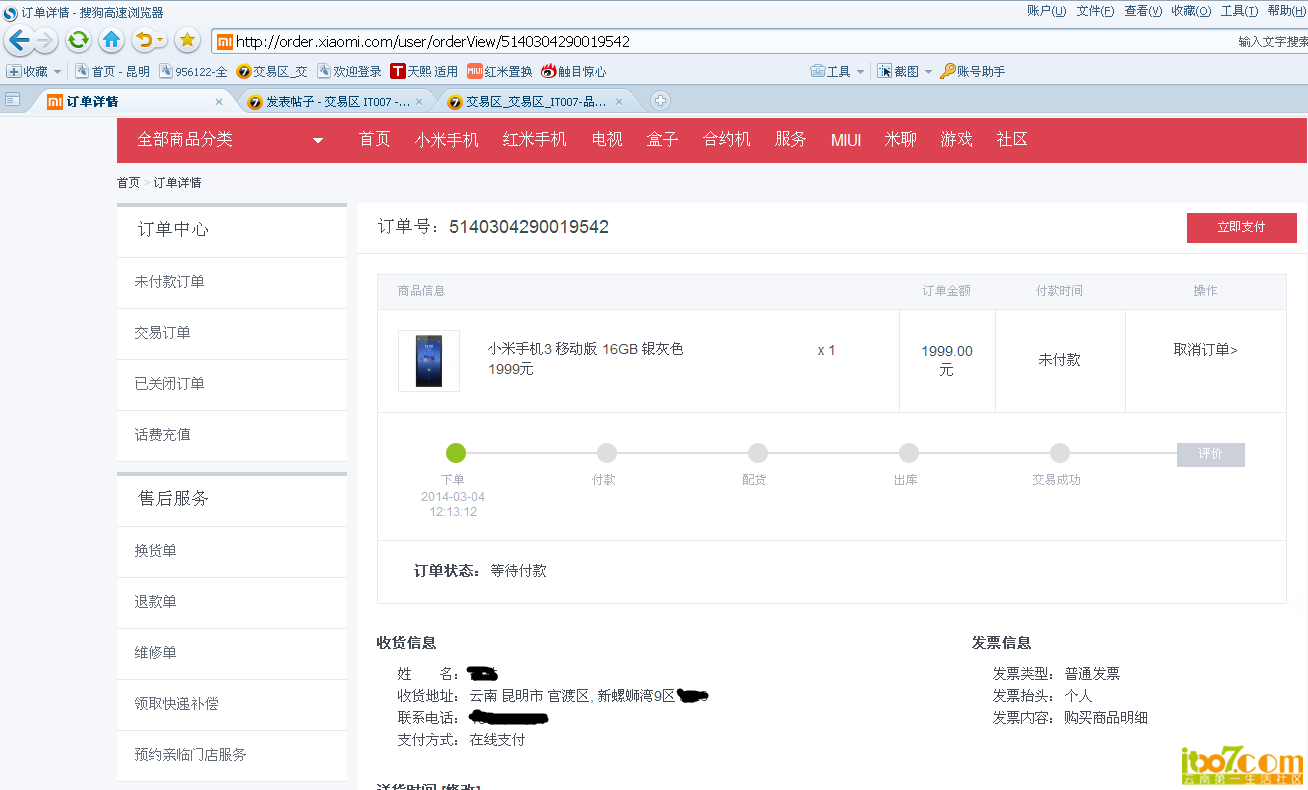This screenshot has height=790, width=1308.
Task: Click the gray 评价 review button
Action: pyautogui.click(x=1210, y=454)
